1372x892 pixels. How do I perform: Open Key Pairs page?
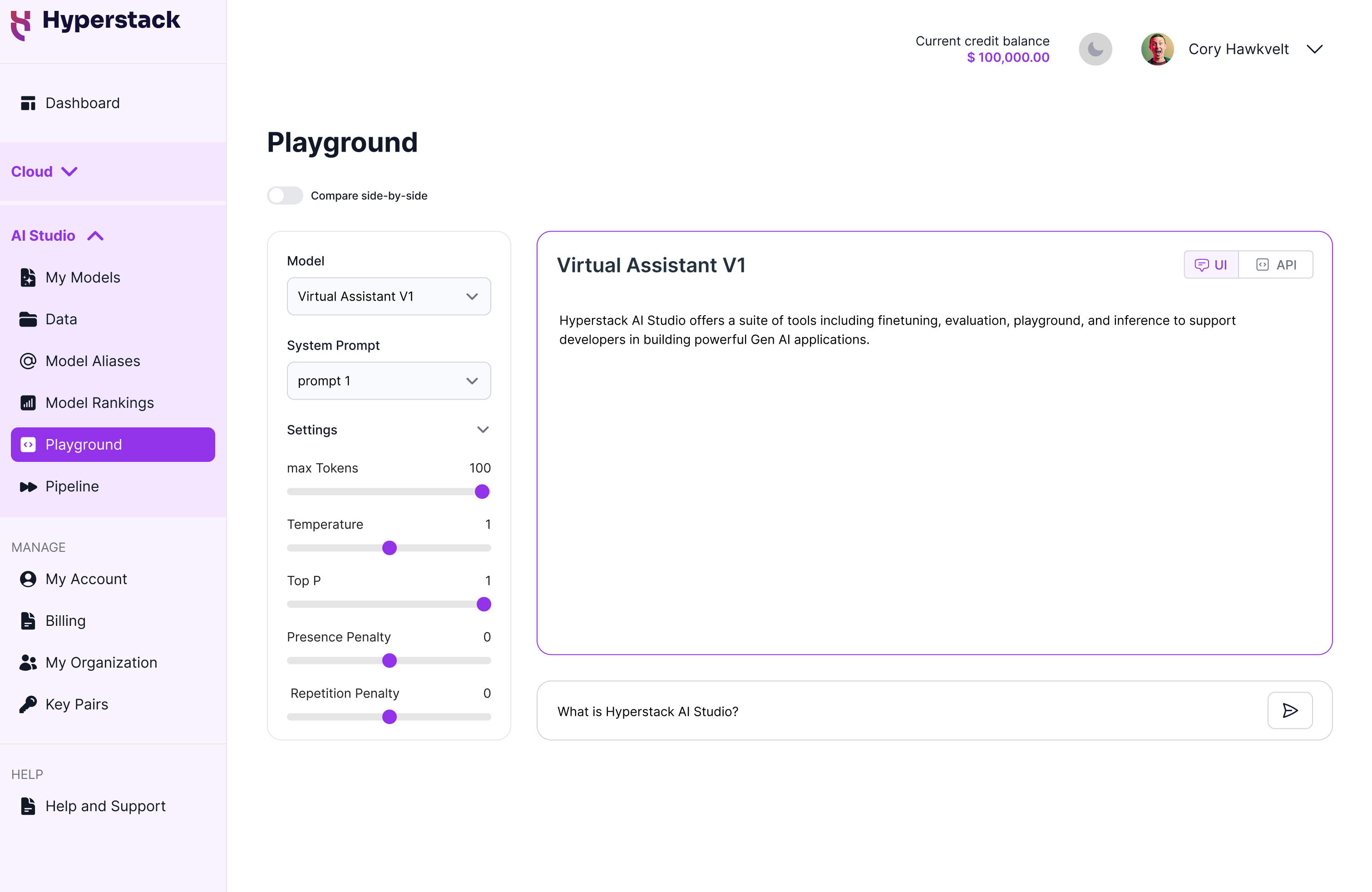pyautogui.click(x=113, y=704)
